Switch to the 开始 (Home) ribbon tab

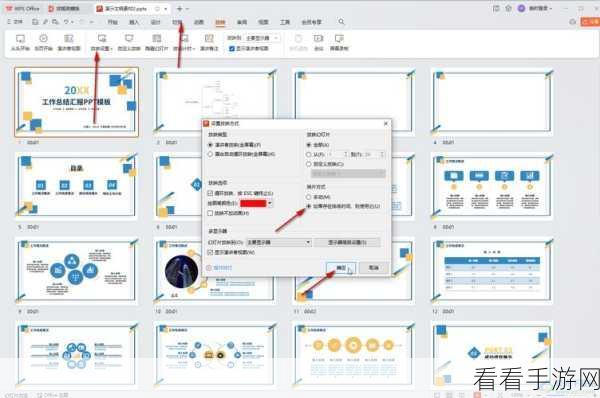pyautogui.click(x=112, y=22)
